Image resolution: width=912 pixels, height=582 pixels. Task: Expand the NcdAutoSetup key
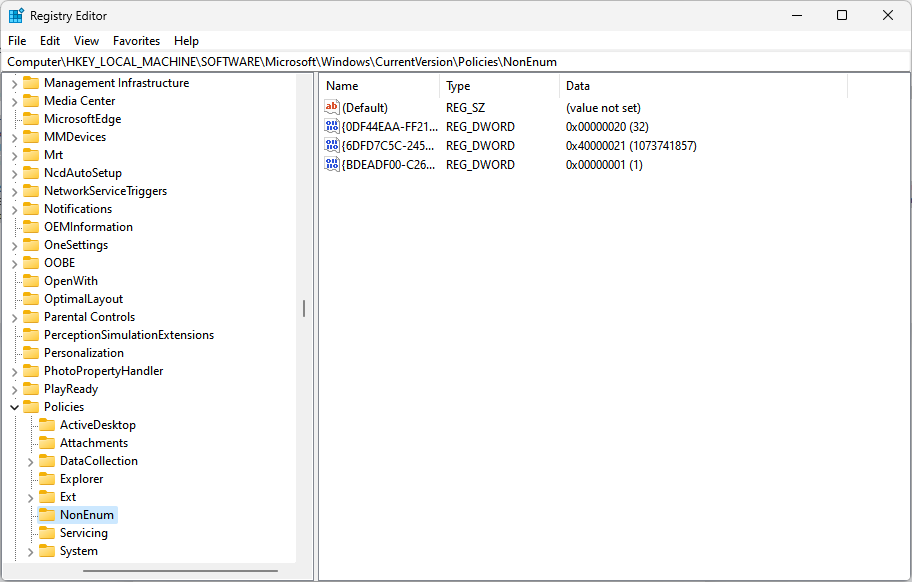pos(15,174)
